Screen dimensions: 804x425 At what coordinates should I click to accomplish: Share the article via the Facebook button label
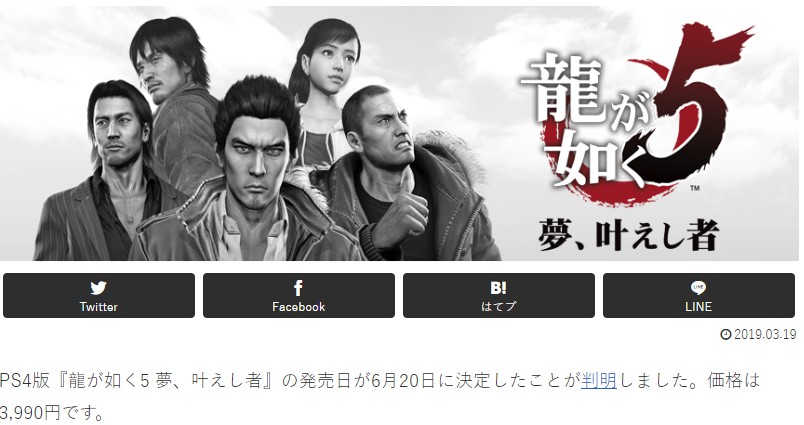[x=298, y=307]
